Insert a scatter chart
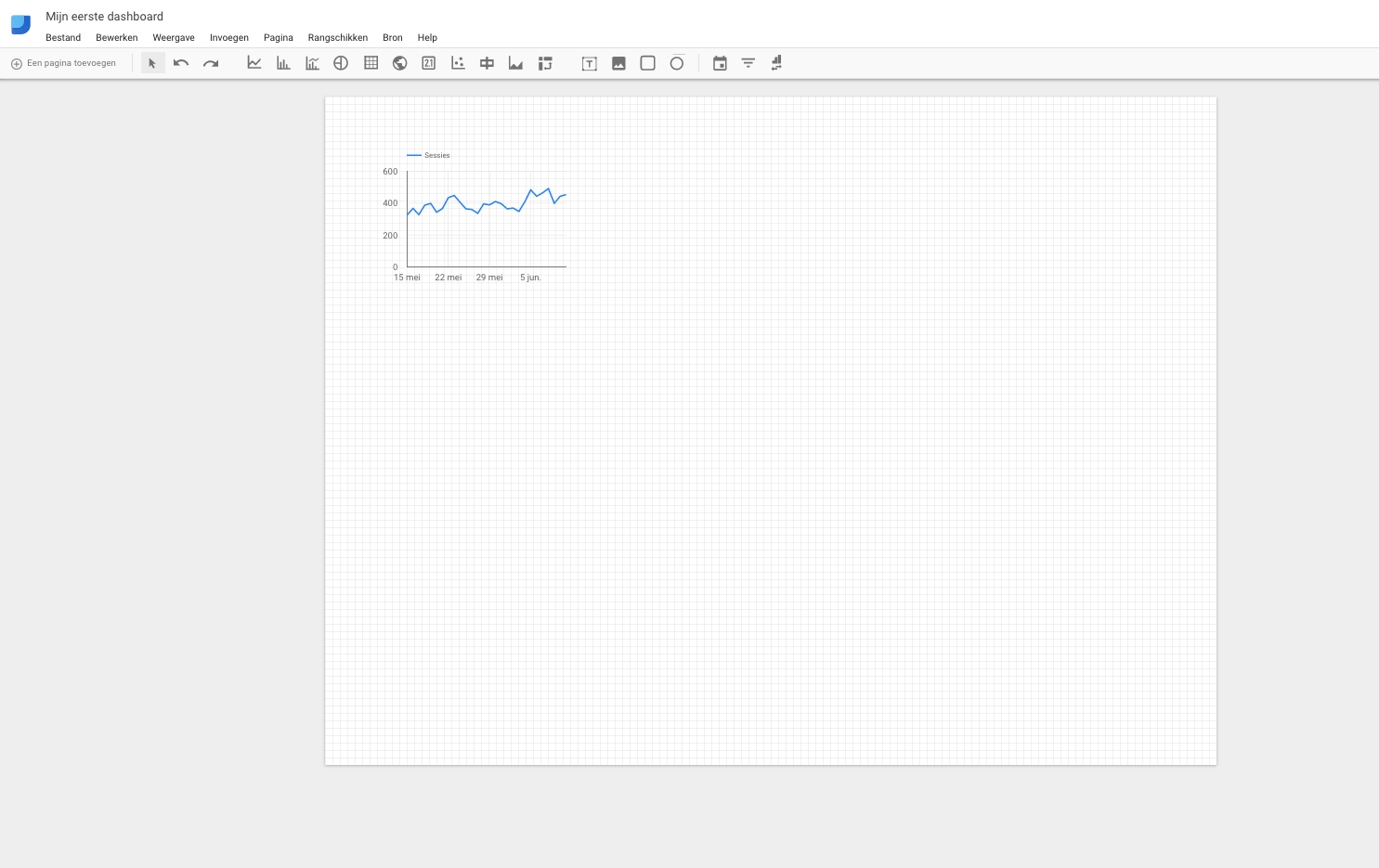The height and width of the screenshot is (868, 1379). click(458, 63)
